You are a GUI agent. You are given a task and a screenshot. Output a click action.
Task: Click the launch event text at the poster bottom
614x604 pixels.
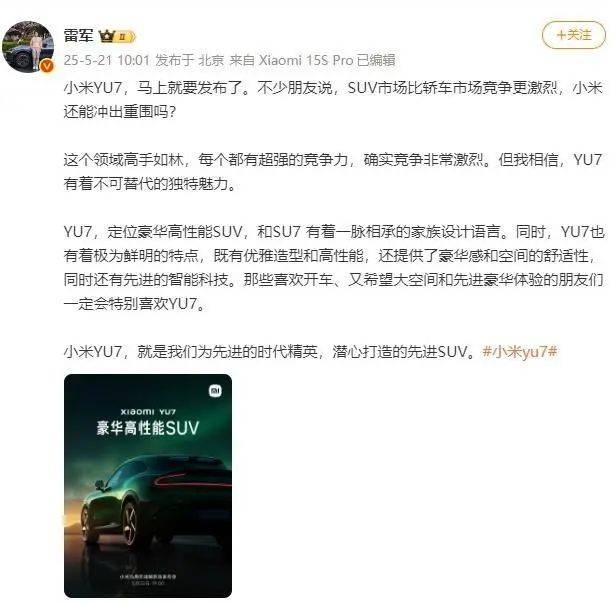click(148, 579)
